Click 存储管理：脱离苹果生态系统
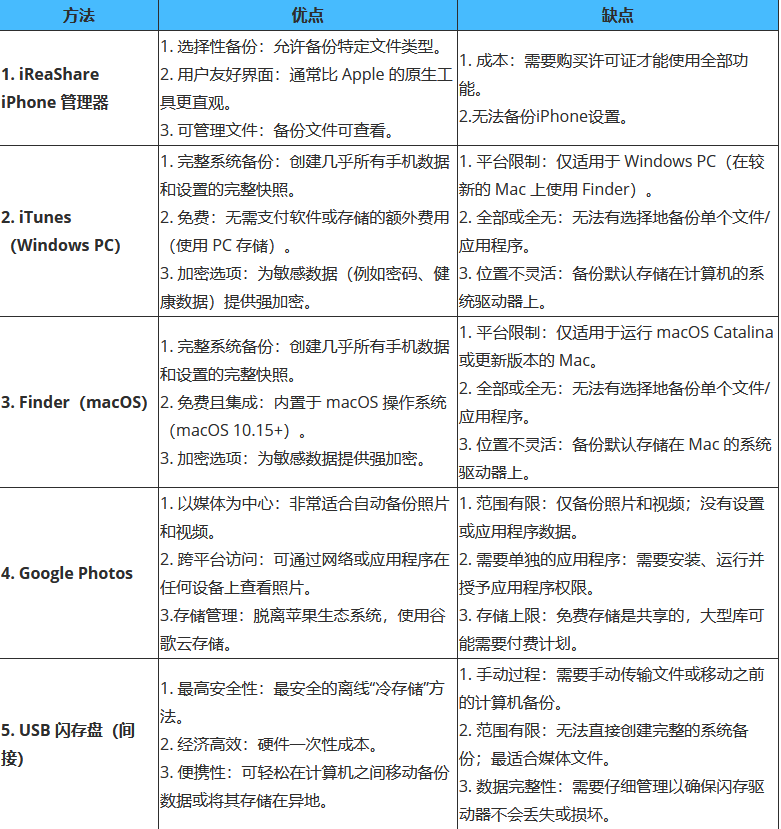781x829 pixels. point(304,630)
